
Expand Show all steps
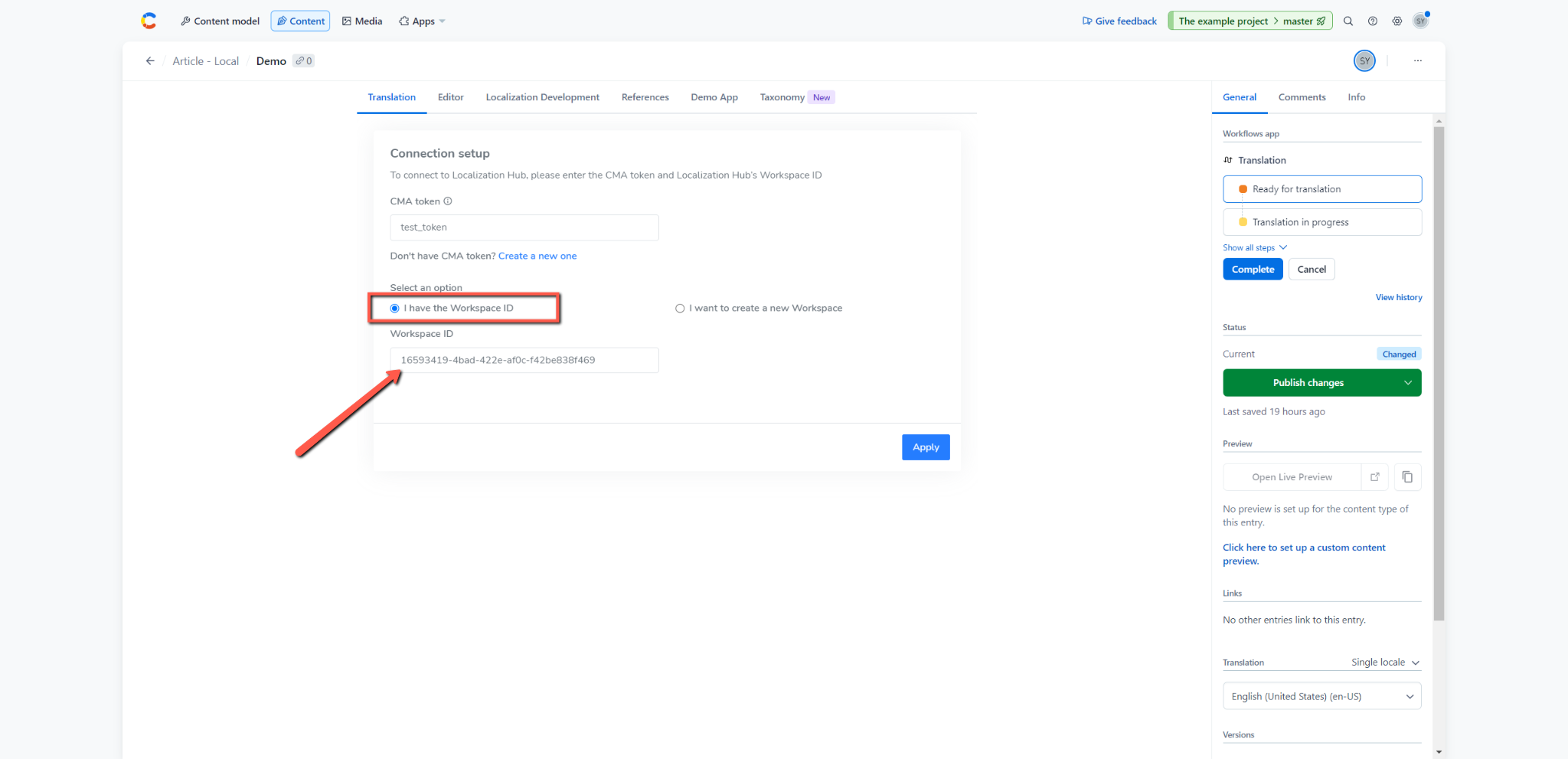tap(1255, 247)
